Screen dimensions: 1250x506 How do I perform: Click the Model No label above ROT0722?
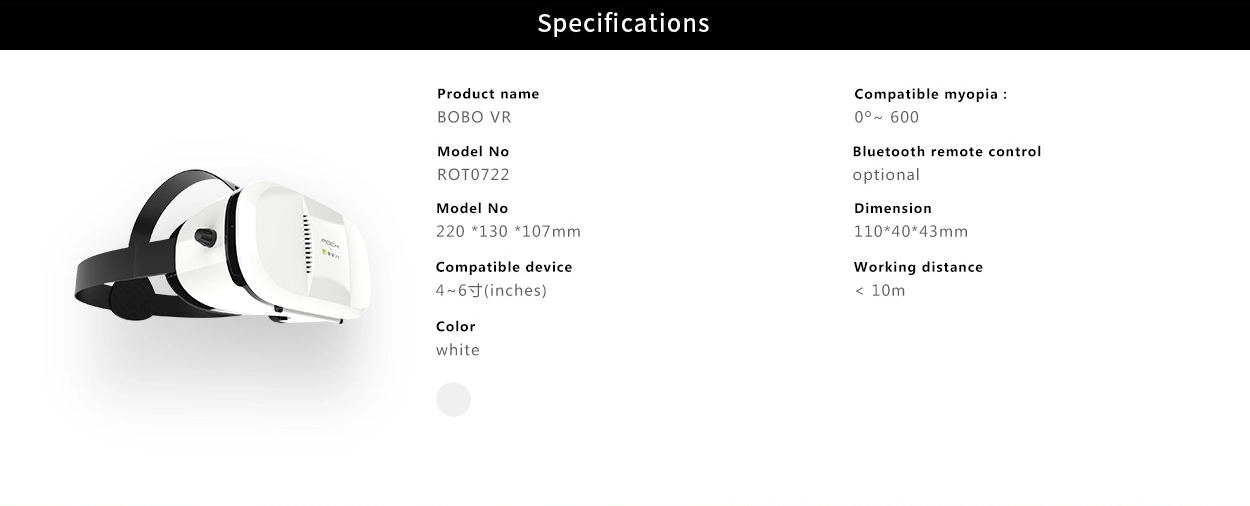click(x=473, y=152)
